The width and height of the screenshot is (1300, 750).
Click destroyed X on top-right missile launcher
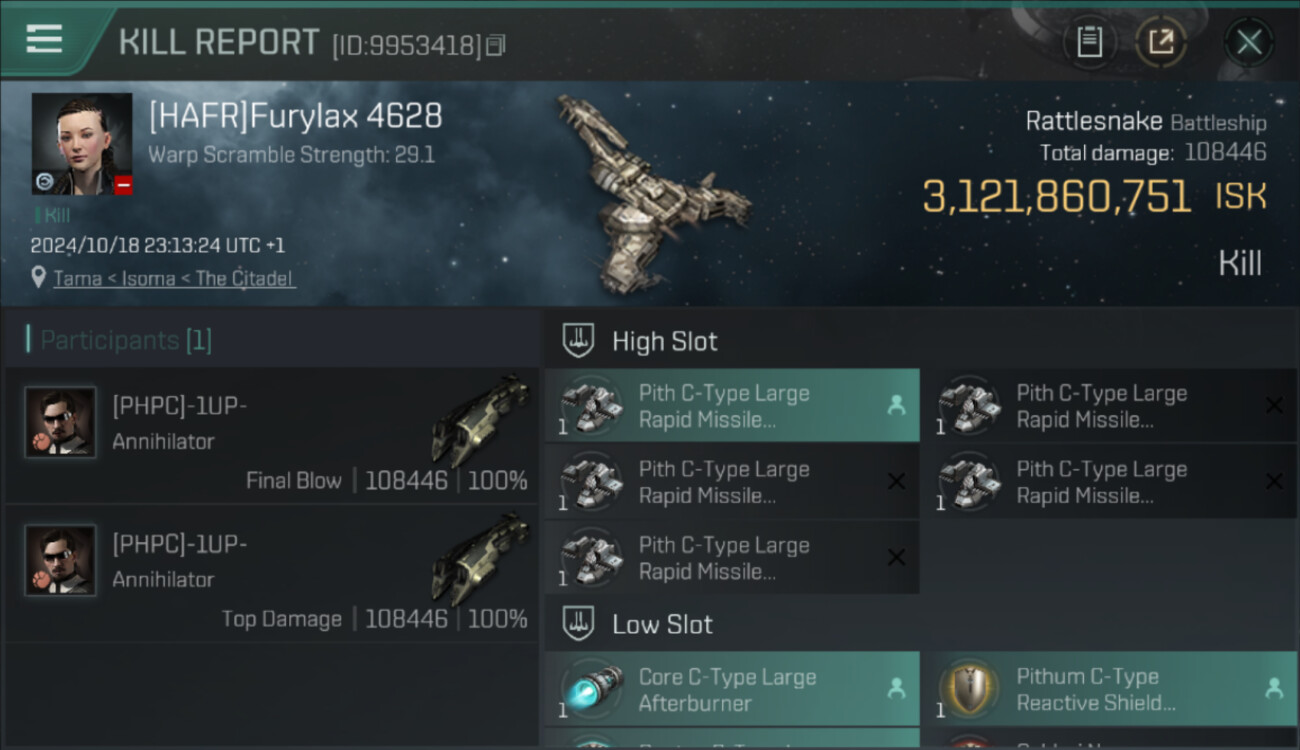coord(1274,406)
